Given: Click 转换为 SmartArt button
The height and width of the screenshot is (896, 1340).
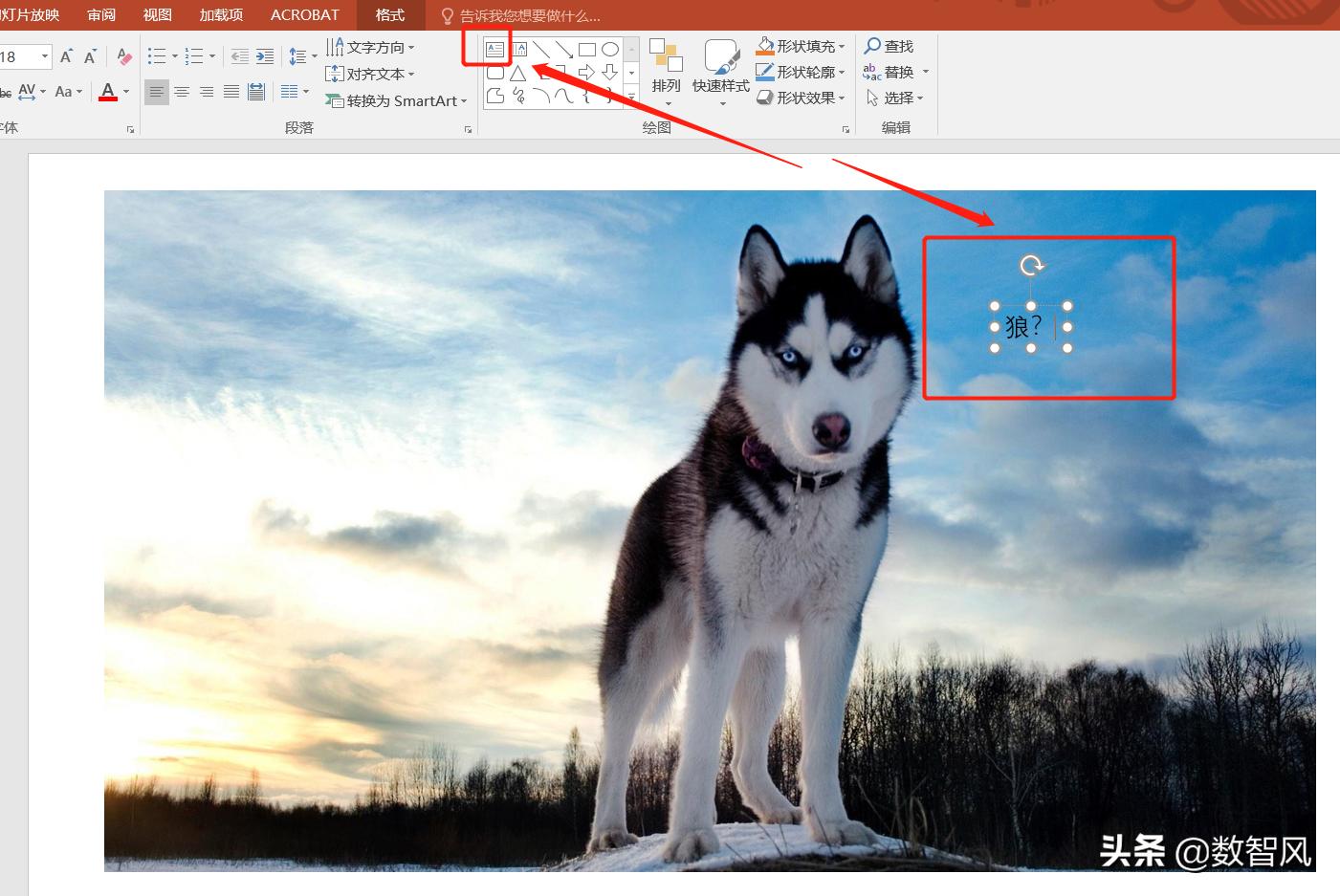Looking at the screenshot, I should 395,100.
